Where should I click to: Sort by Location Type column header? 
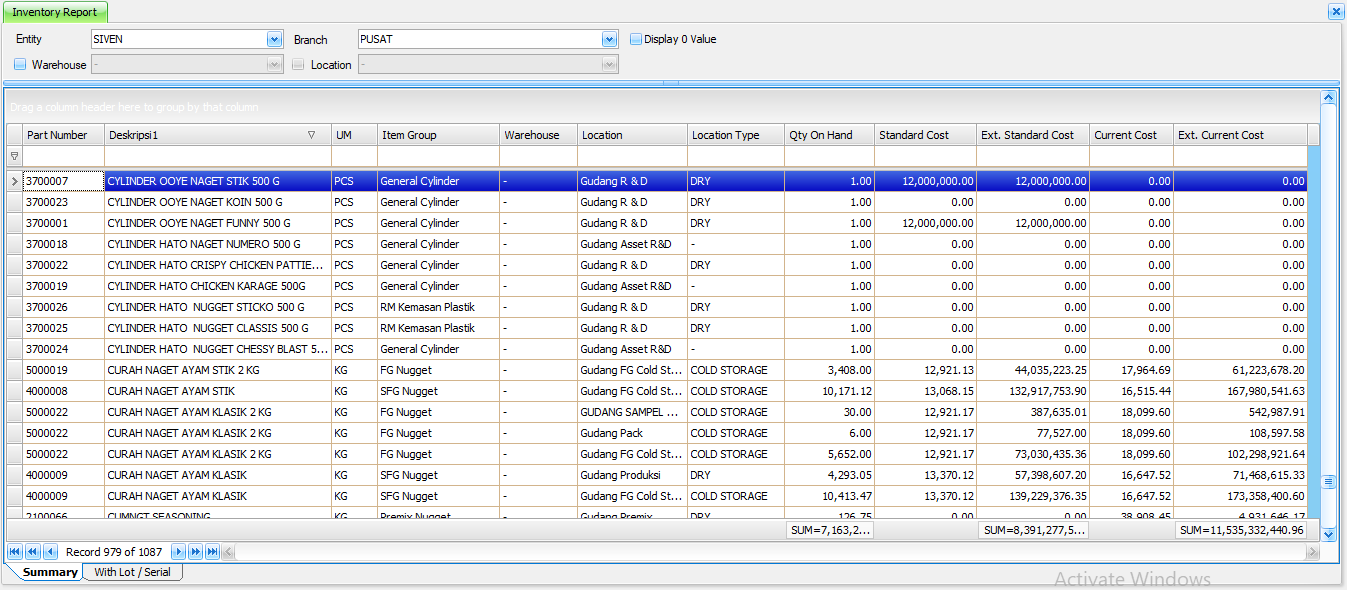[x=736, y=135]
